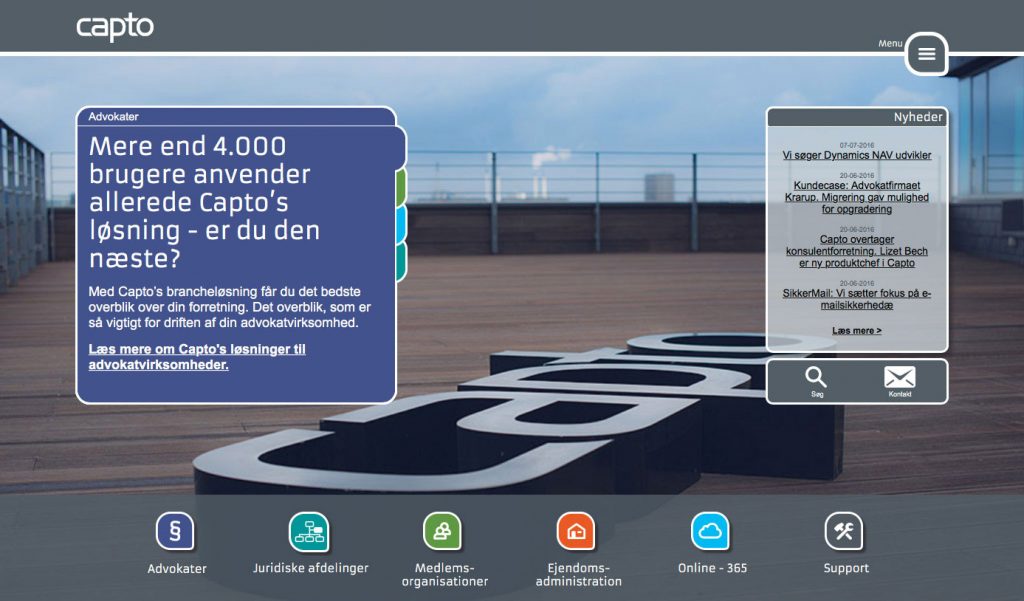The height and width of the screenshot is (601, 1024).
Task: Open link Læs mere om Capto's løsninger
Action: 197,357
